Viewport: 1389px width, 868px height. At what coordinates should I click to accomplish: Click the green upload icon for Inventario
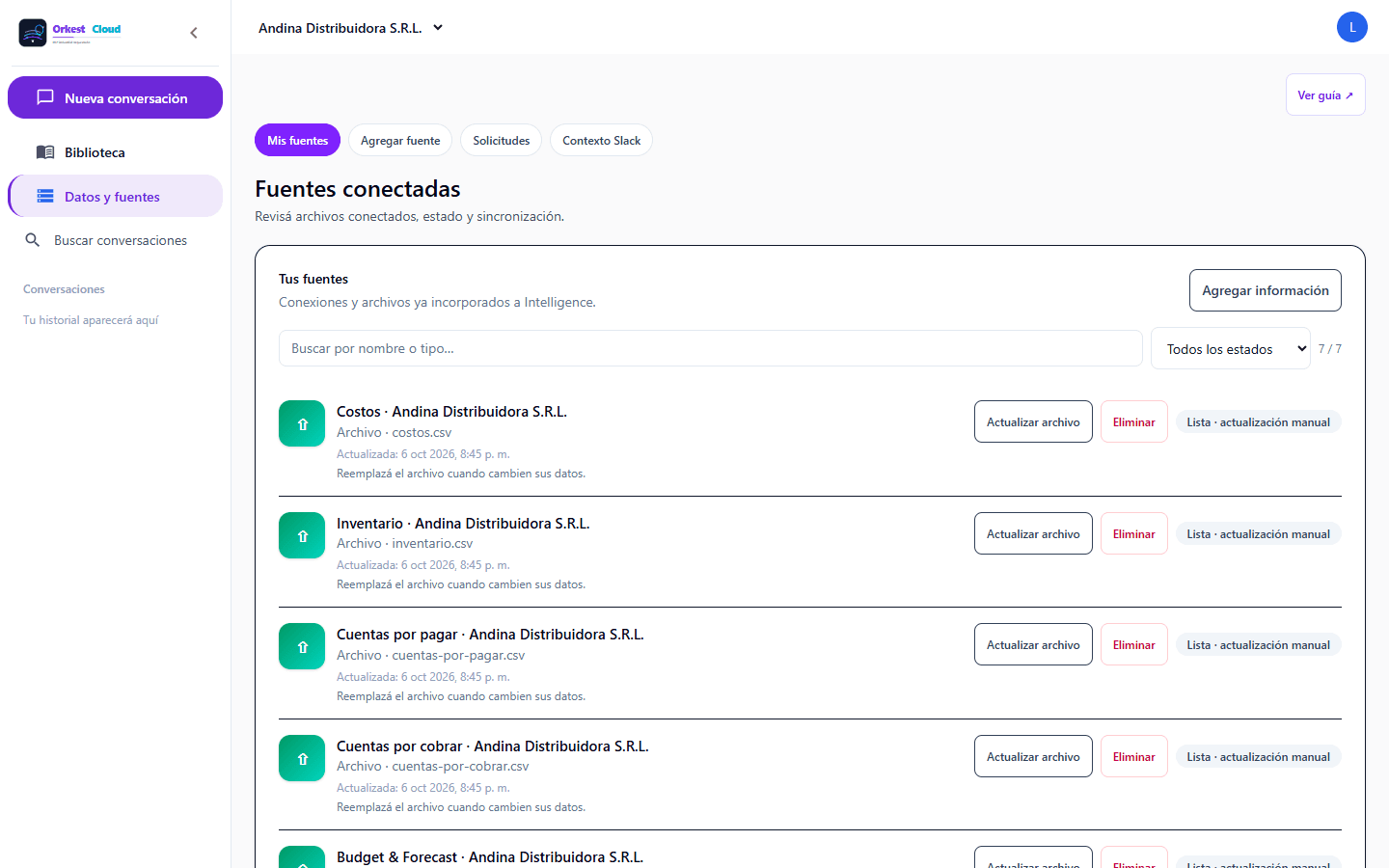coord(302,535)
